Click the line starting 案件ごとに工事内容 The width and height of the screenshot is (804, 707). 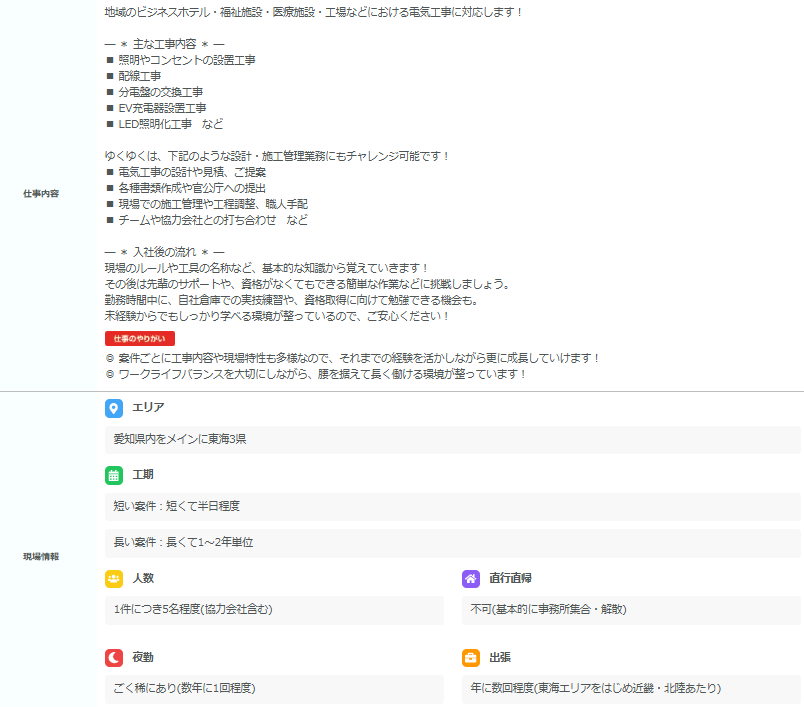[353, 358]
